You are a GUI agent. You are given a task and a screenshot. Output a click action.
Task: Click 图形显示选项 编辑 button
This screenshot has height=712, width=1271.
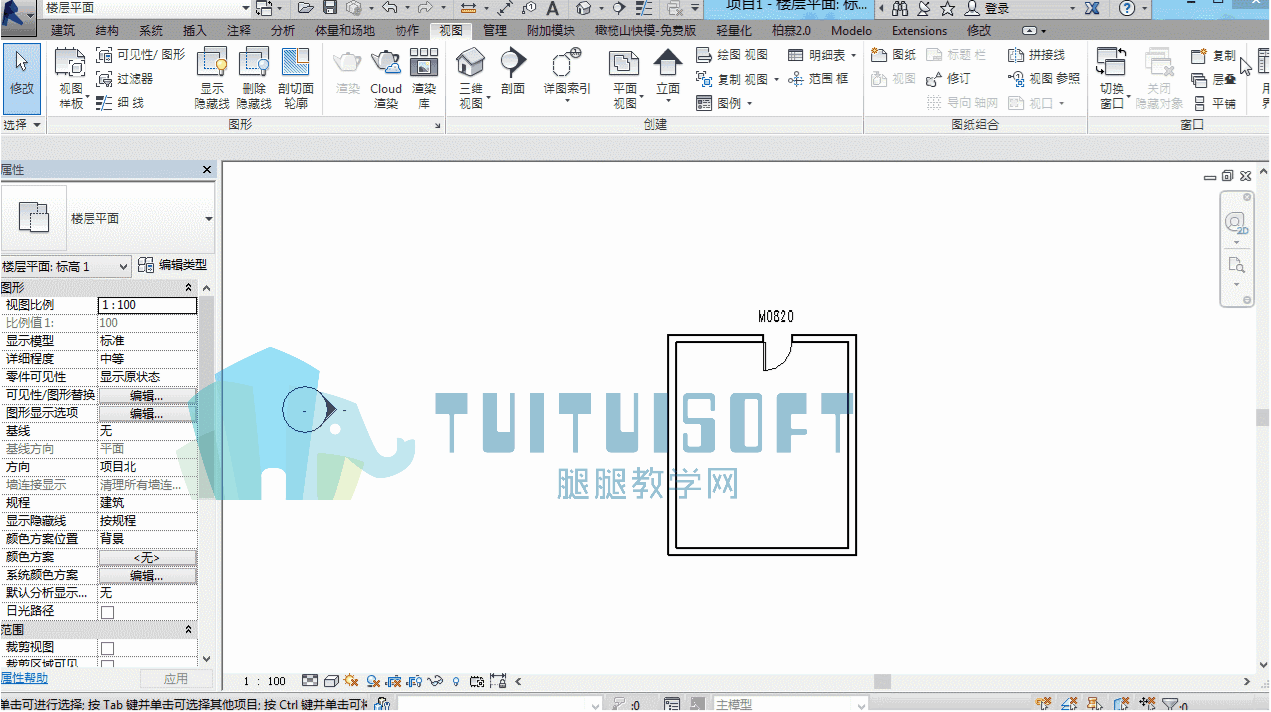point(147,413)
